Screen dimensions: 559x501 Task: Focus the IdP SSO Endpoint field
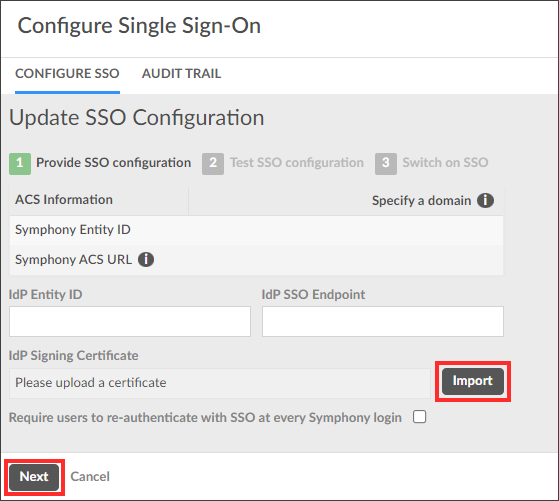pos(383,321)
